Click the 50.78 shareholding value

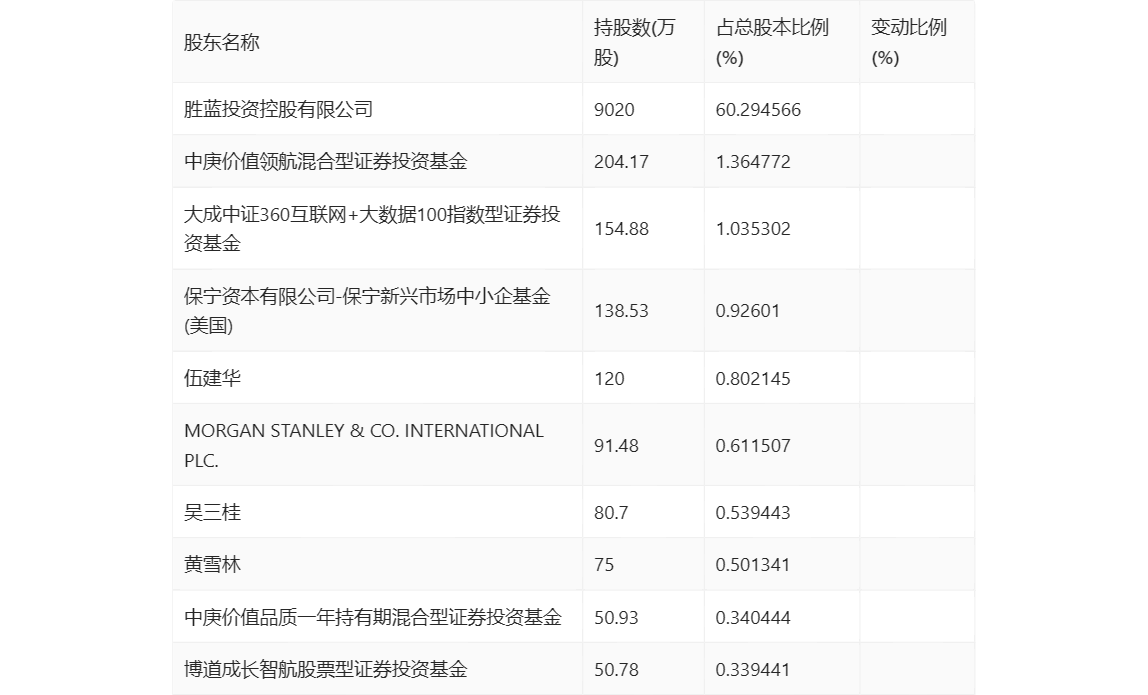[616, 669]
